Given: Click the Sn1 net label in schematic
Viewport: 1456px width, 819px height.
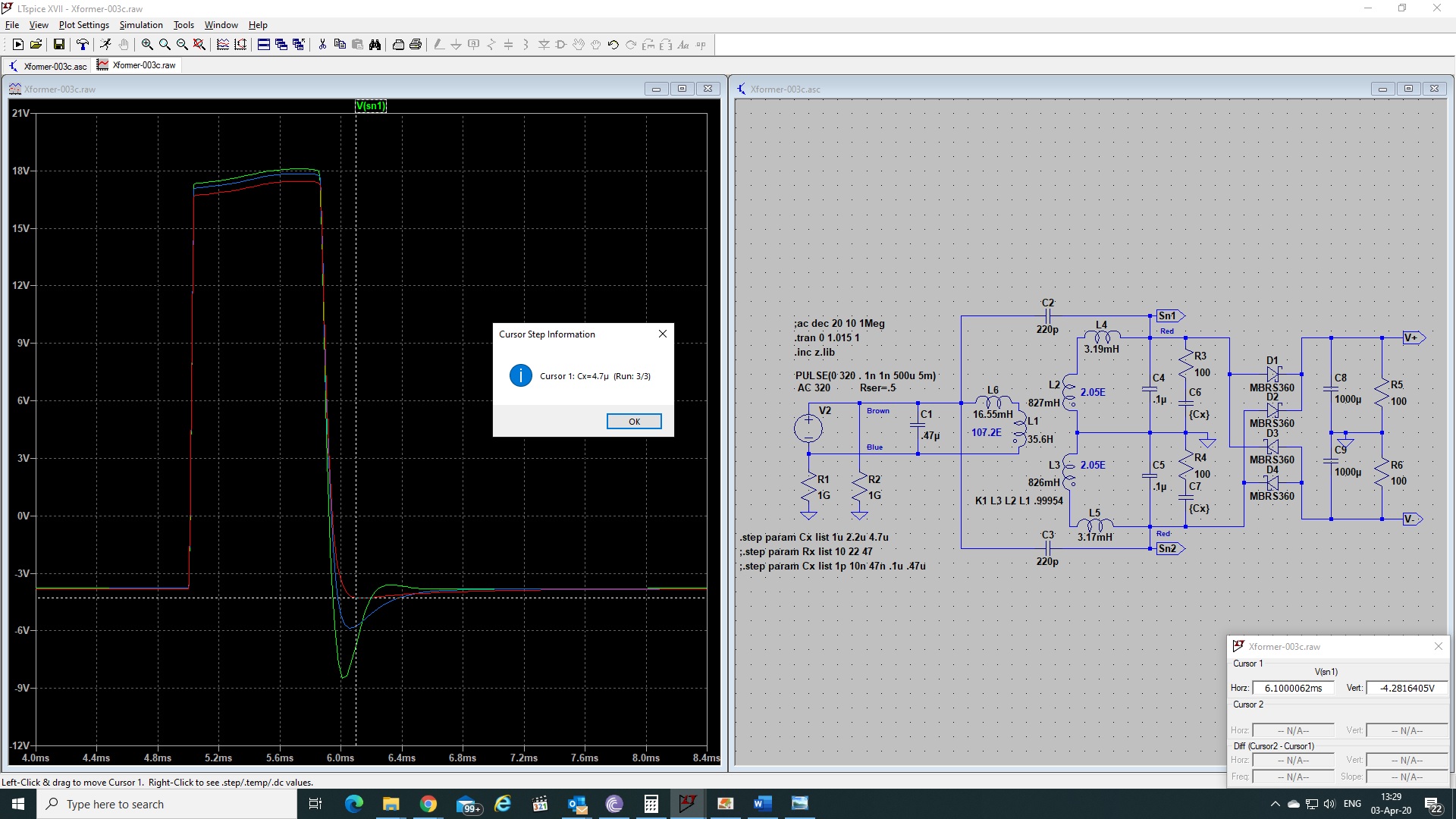Looking at the screenshot, I should [x=1169, y=315].
